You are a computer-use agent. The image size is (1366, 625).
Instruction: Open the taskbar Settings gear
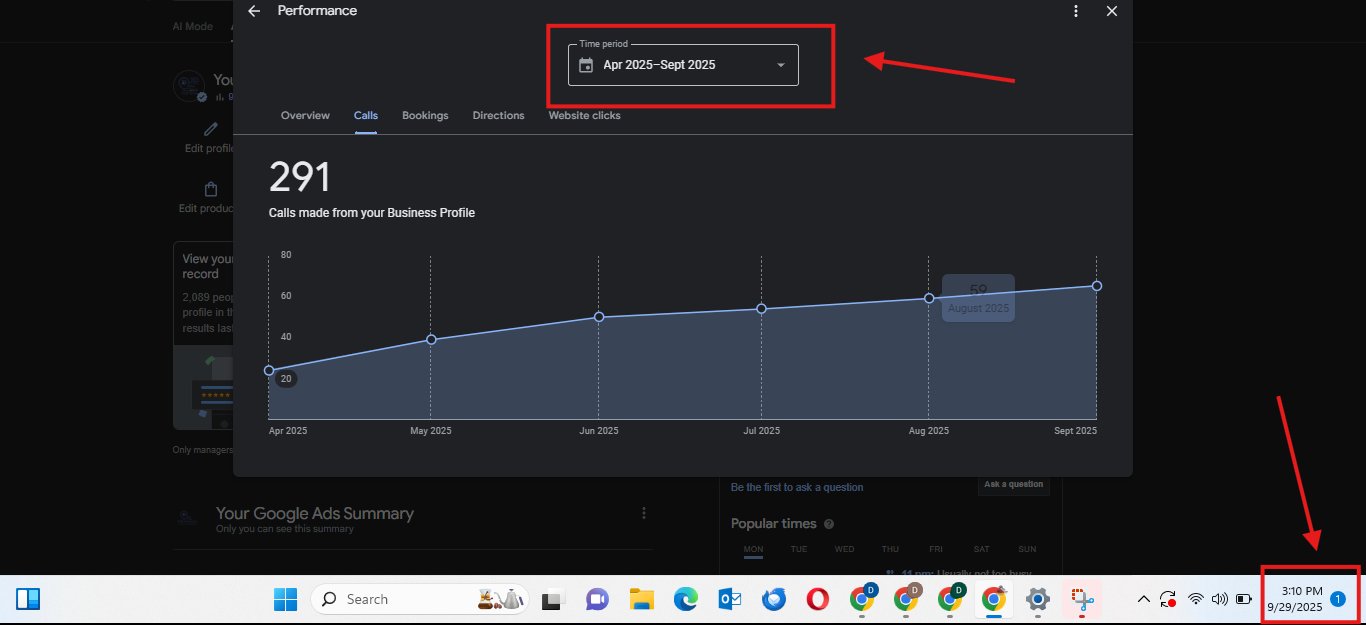[1038, 599]
